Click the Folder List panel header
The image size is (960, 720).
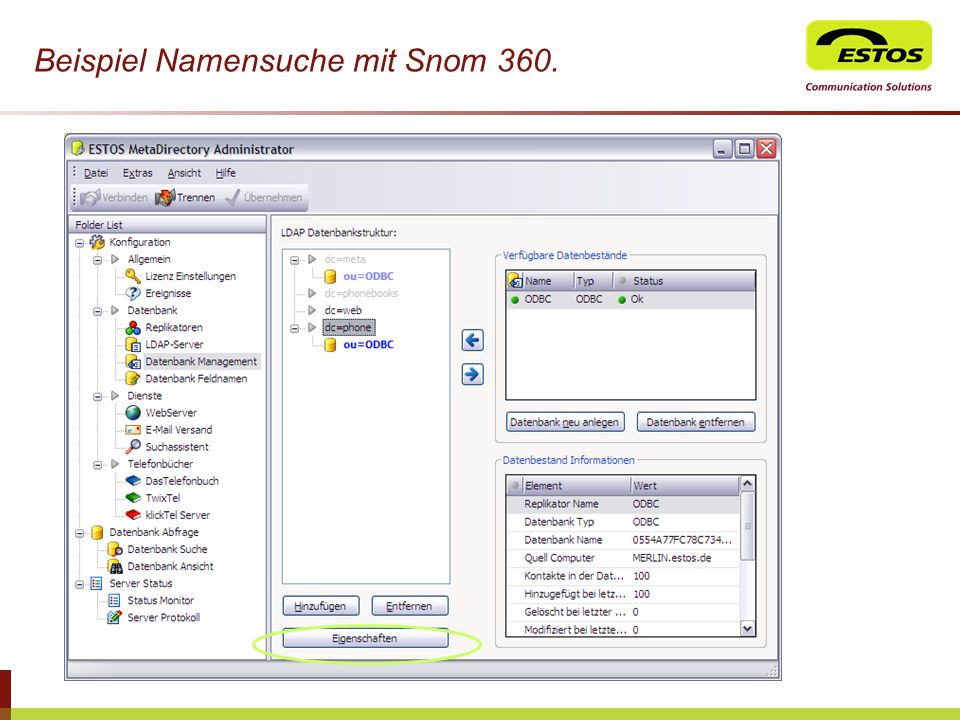click(x=167, y=225)
